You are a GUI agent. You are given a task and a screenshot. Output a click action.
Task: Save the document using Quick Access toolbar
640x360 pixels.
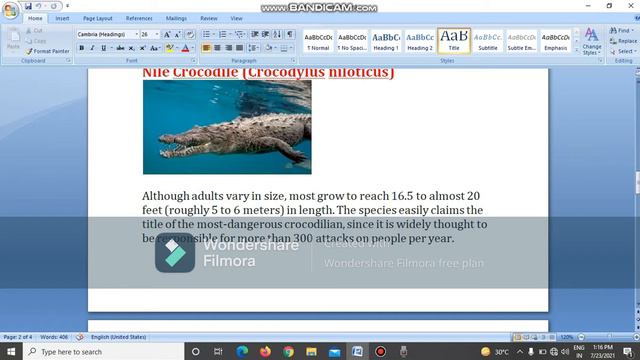(28, 6)
